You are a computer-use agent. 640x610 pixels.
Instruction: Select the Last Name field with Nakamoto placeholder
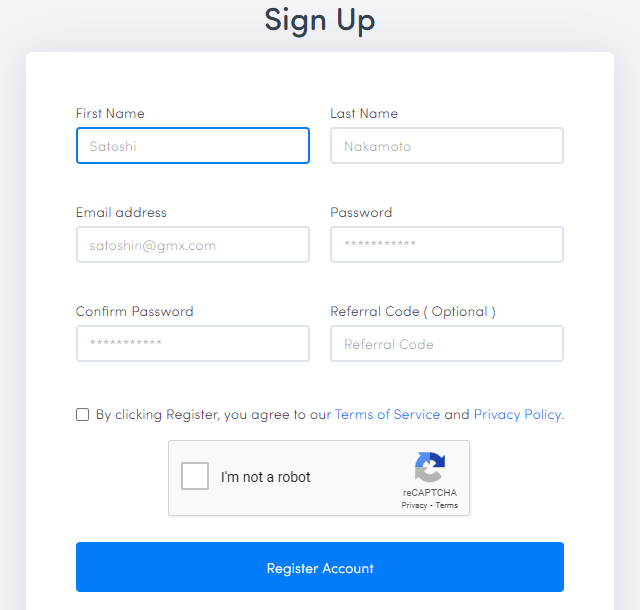[x=447, y=146]
